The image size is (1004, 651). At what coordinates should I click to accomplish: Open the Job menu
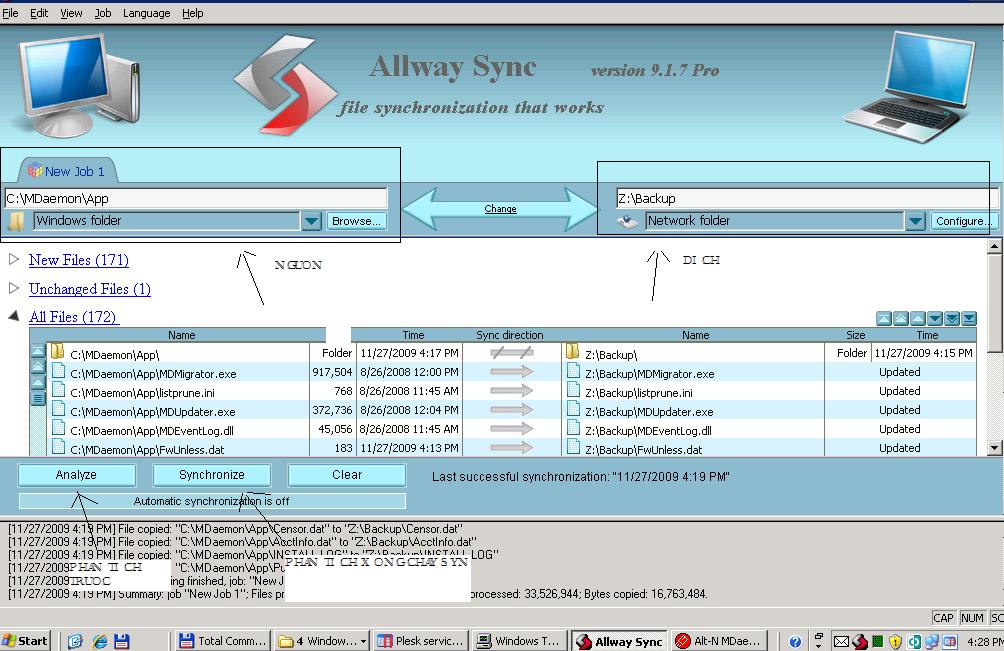coord(102,13)
